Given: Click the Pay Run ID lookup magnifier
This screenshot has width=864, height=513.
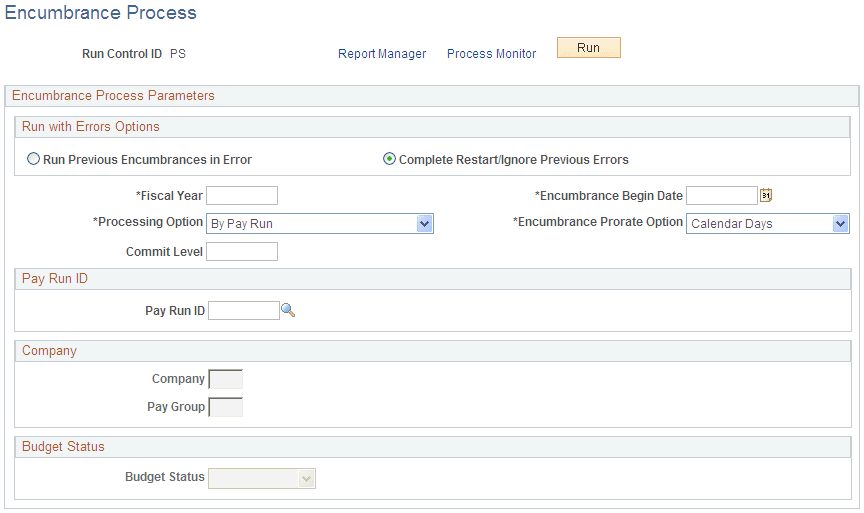Looking at the screenshot, I should [288, 310].
